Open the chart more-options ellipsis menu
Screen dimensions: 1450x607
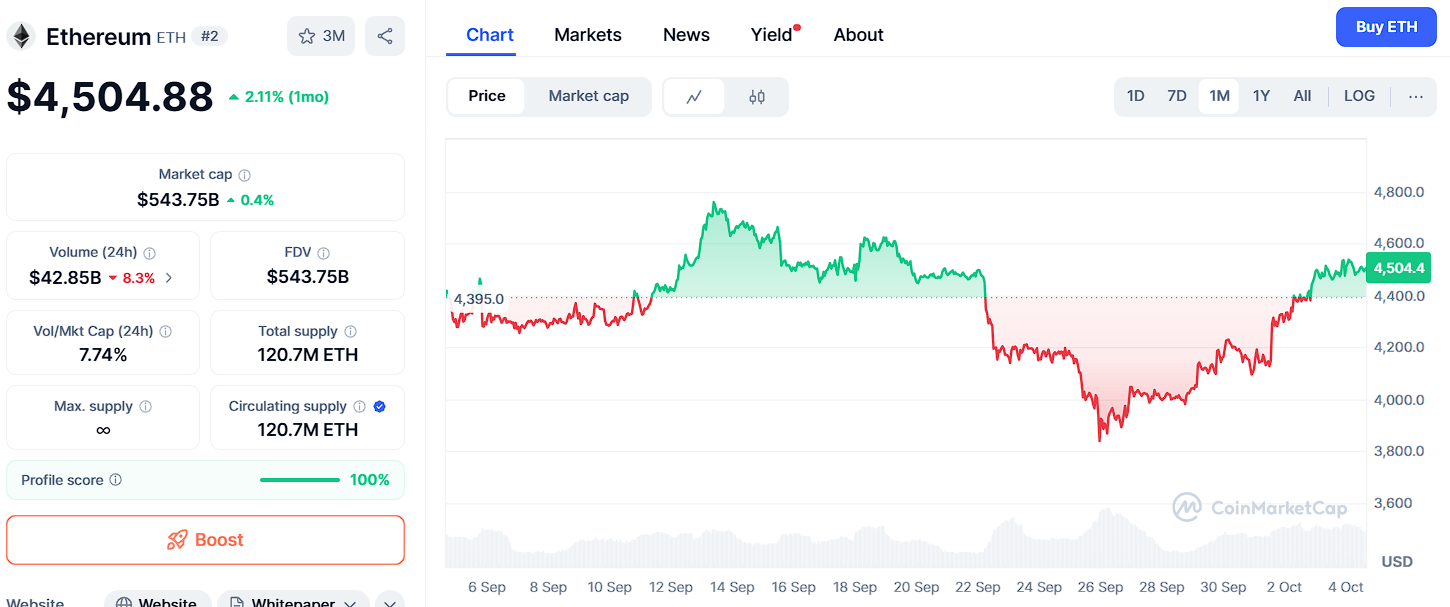1415,96
